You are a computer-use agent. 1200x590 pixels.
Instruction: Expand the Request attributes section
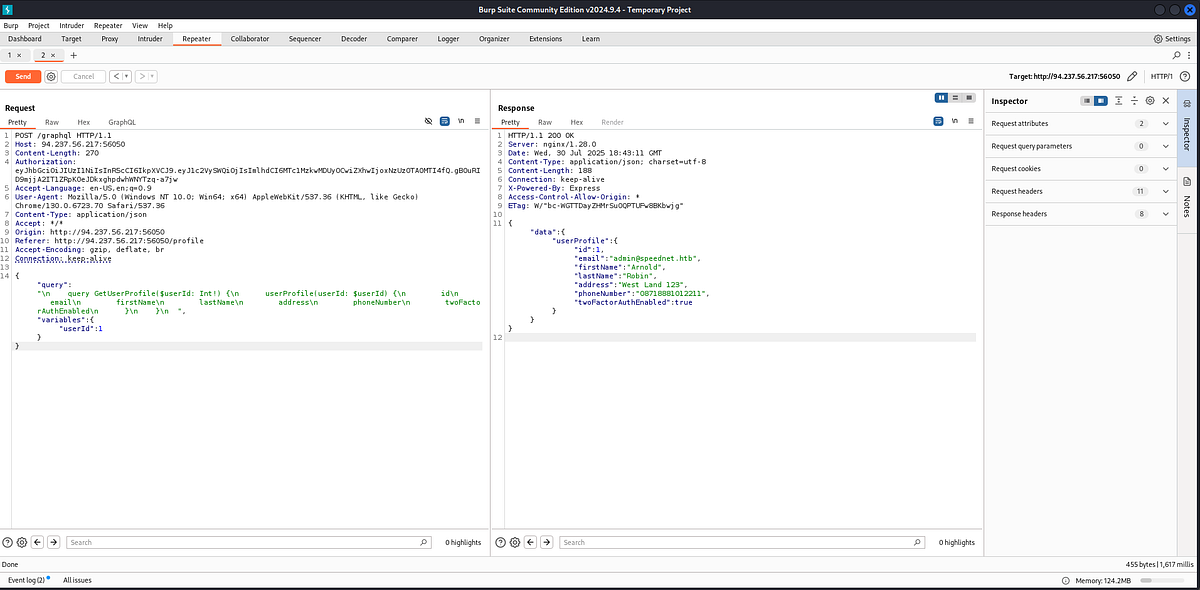[1081, 123]
